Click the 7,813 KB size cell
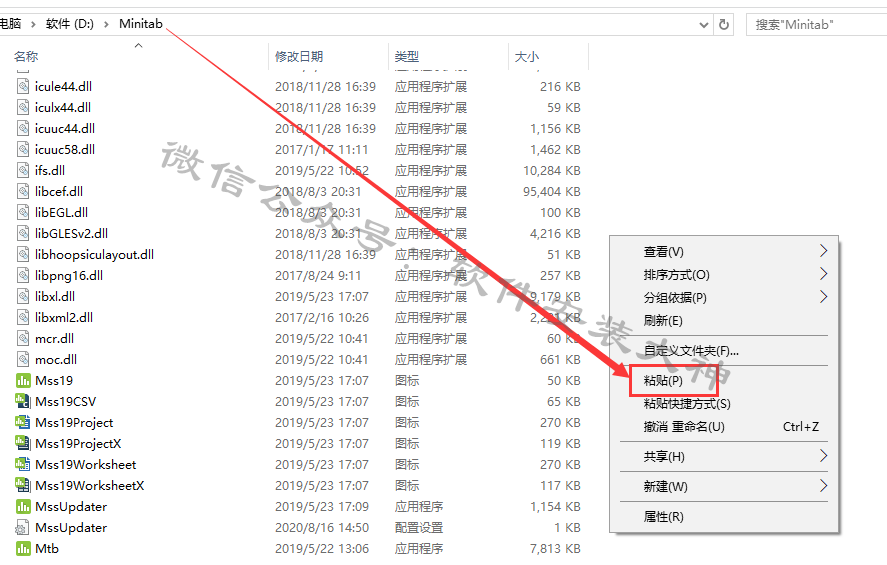 tap(555, 549)
